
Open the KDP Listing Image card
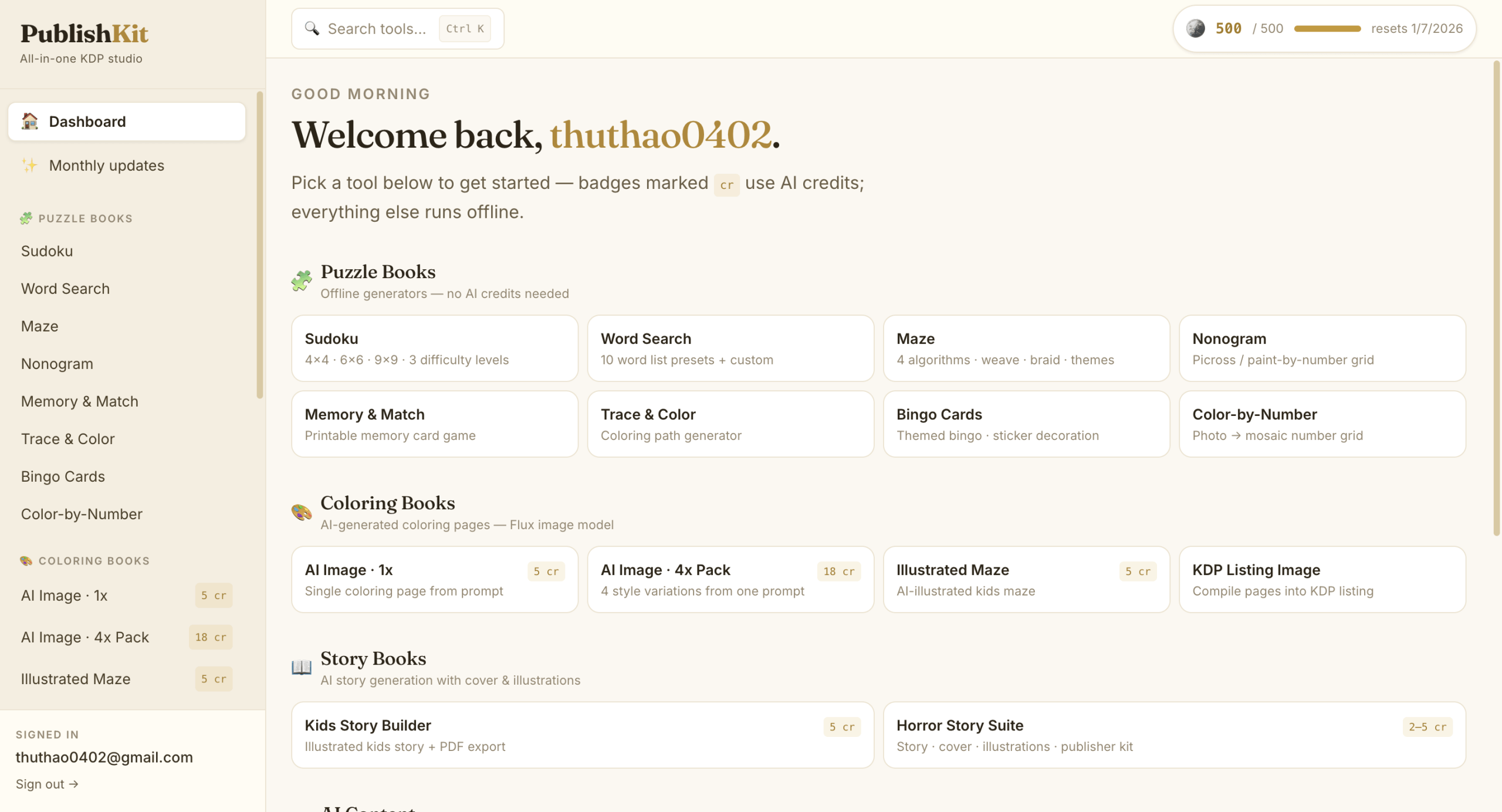coord(1322,580)
